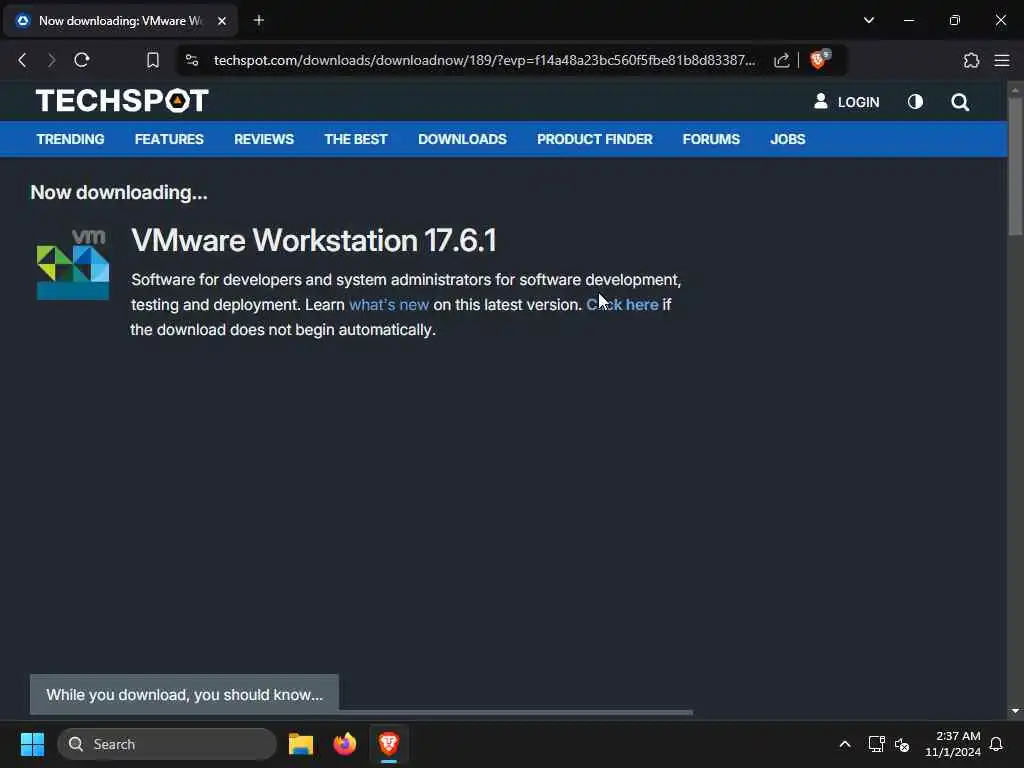Open the clock showing 2:37 AM
This screenshot has width=1024, height=768.
[953, 744]
